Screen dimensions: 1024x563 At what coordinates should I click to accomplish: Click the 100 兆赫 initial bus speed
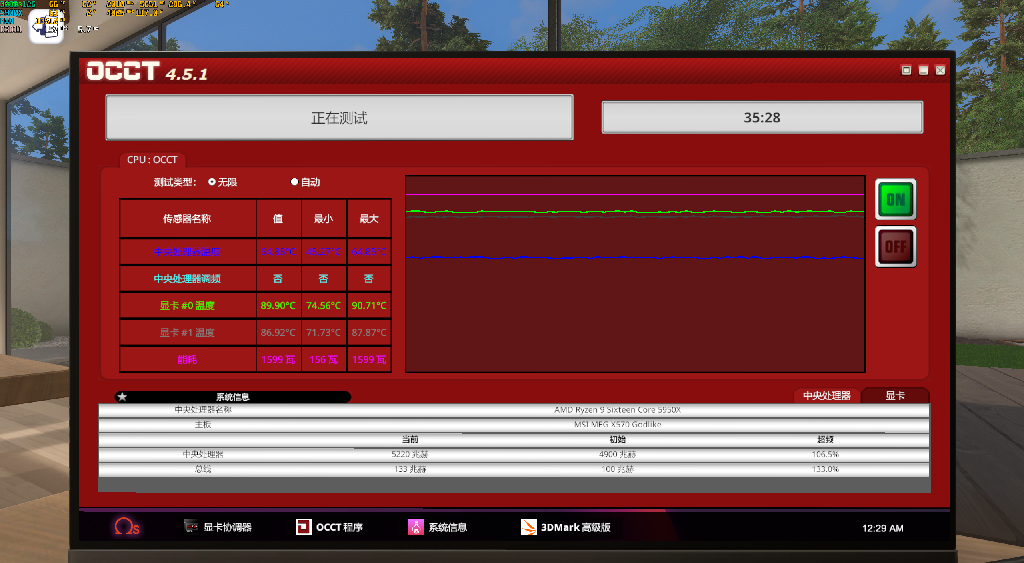coord(617,469)
